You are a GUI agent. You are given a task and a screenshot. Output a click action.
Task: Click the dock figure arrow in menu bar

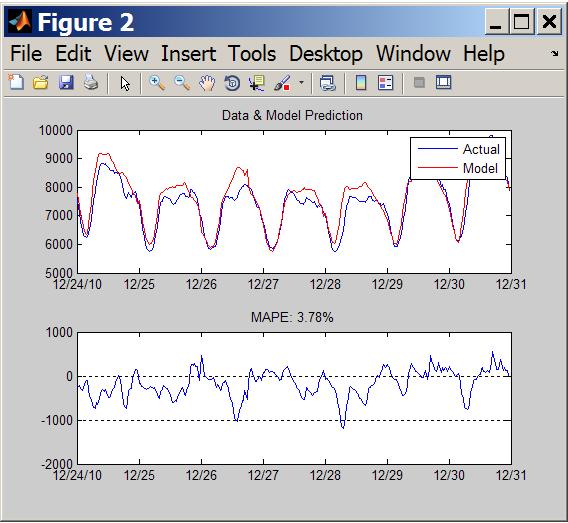click(x=554, y=54)
